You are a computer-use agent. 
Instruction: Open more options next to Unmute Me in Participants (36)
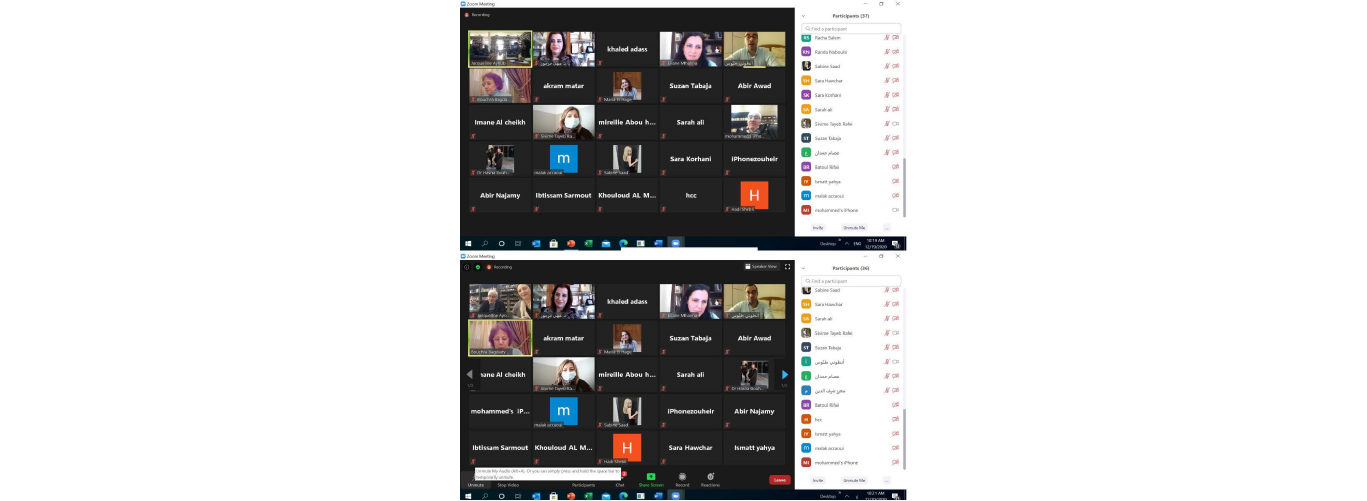coord(885,480)
